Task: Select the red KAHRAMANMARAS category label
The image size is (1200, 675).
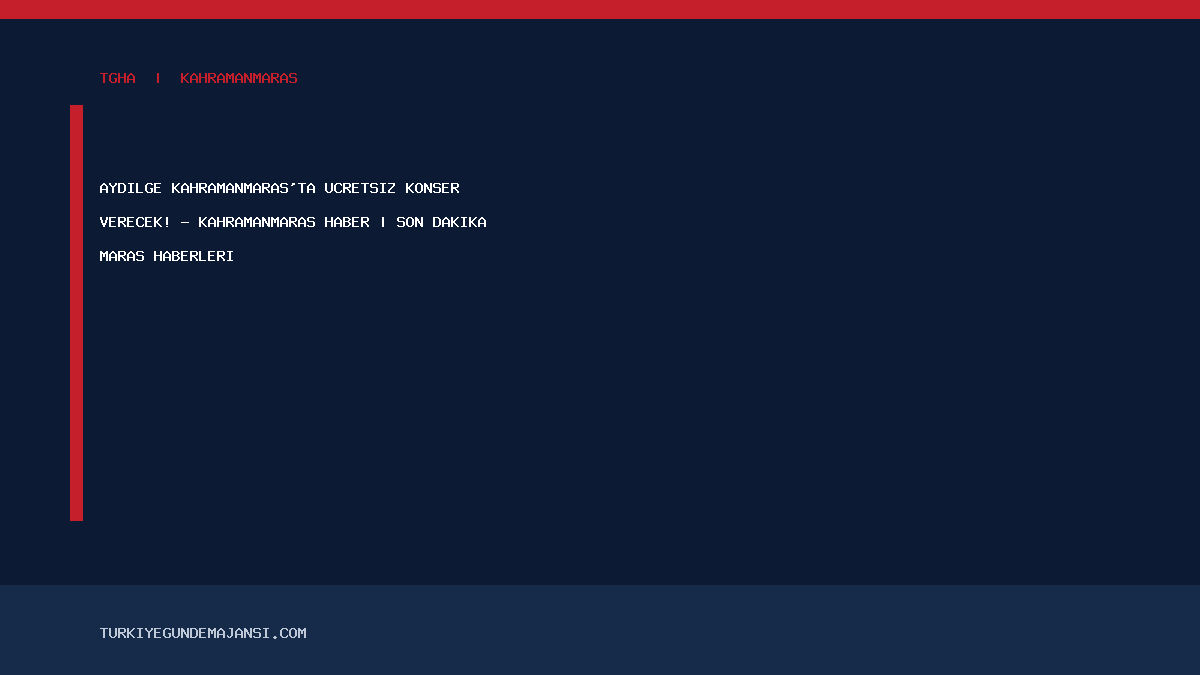Action: click(x=239, y=78)
